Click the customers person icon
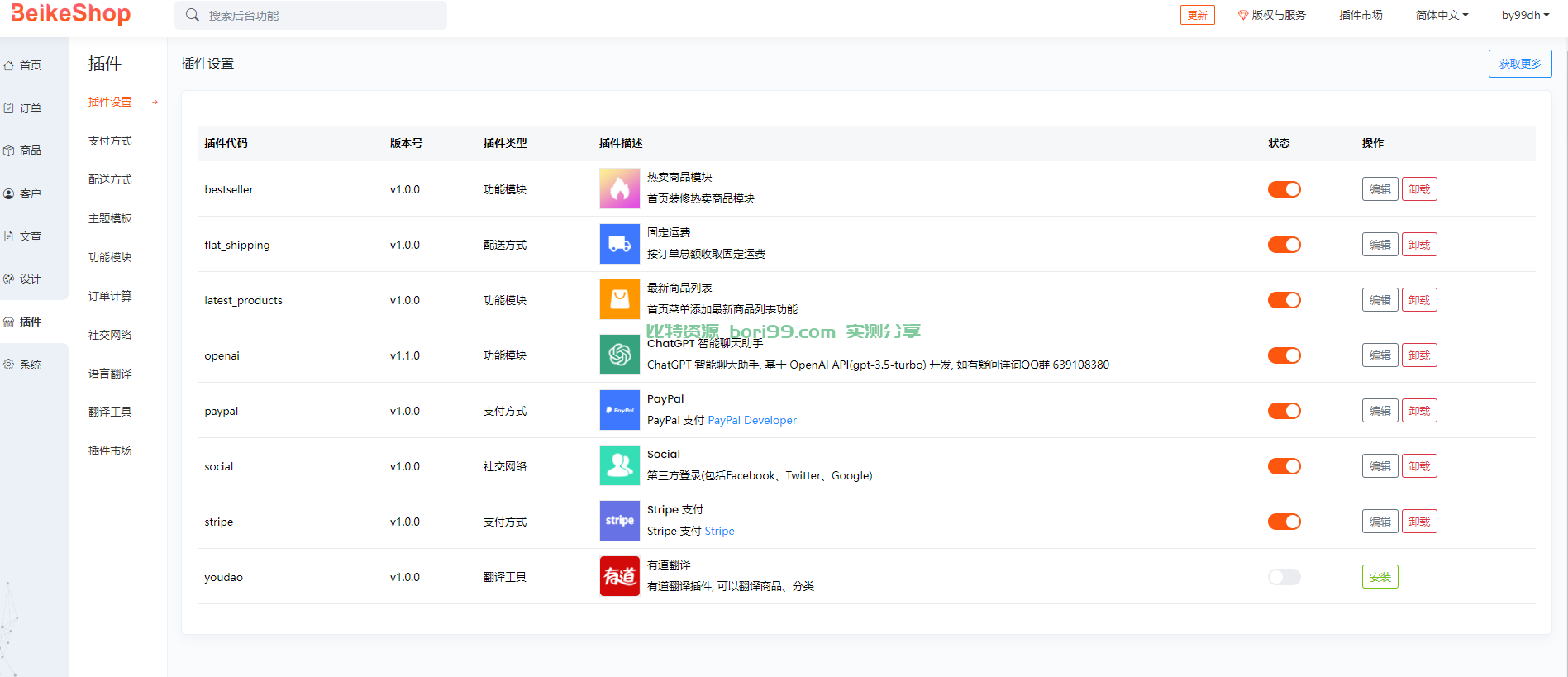Image resolution: width=1568 pixels, height=677 pixels. point(9,193)
